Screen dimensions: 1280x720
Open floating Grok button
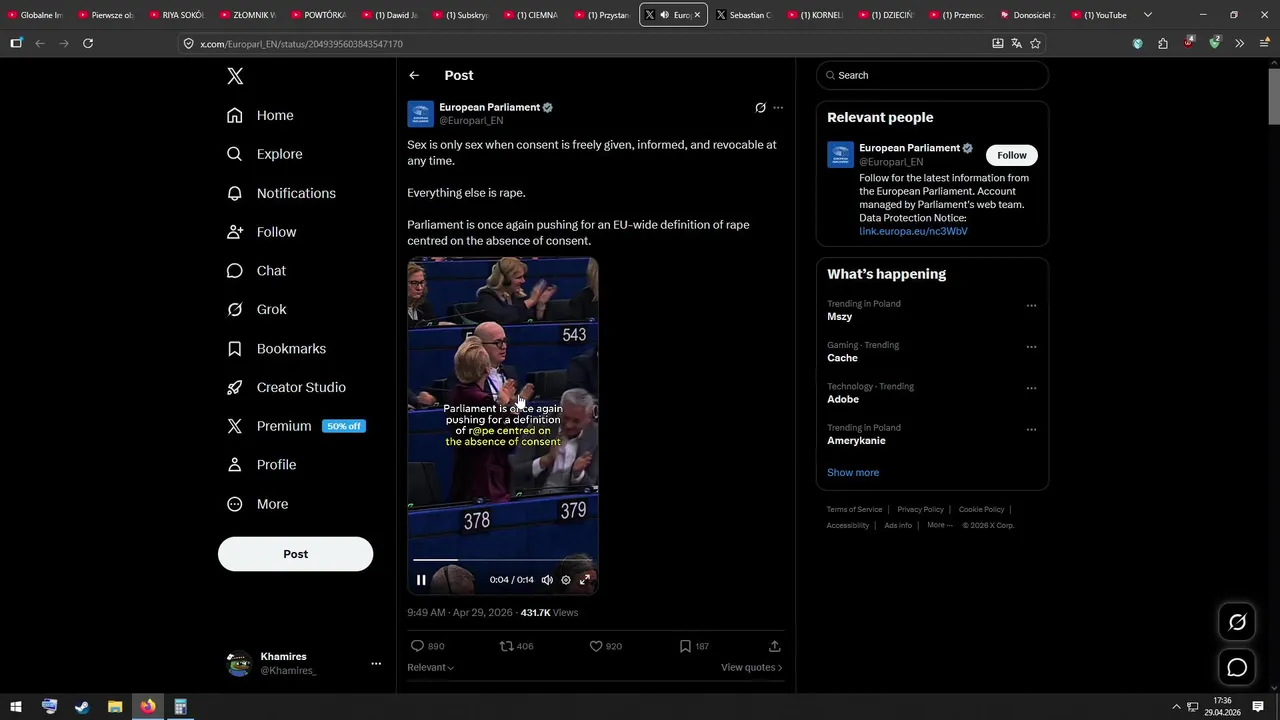(1237, 622)
